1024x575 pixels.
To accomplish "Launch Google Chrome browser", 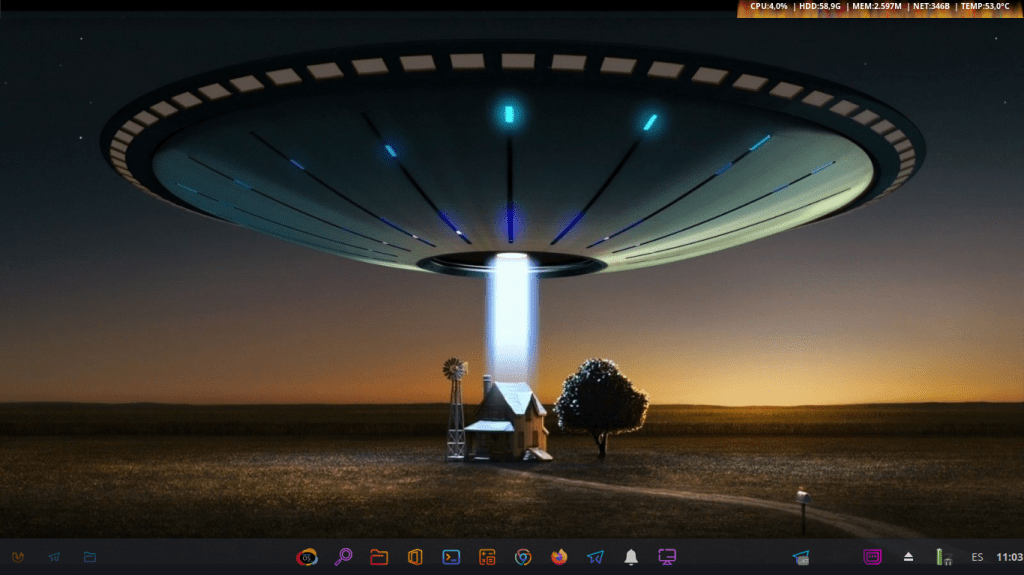I will coord(523,557).
